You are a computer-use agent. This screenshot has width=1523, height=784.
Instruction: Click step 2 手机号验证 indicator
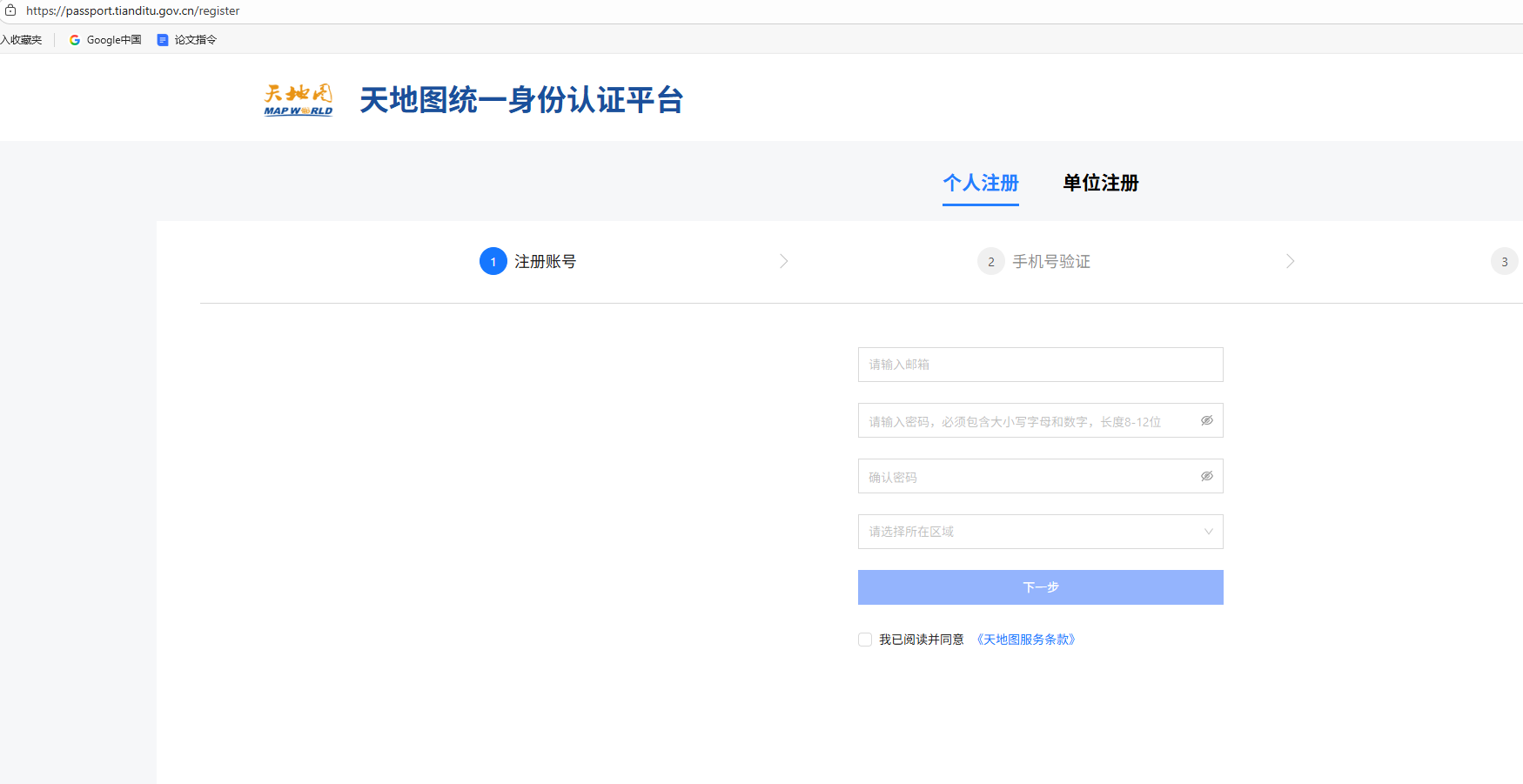tap(1034, 261)
